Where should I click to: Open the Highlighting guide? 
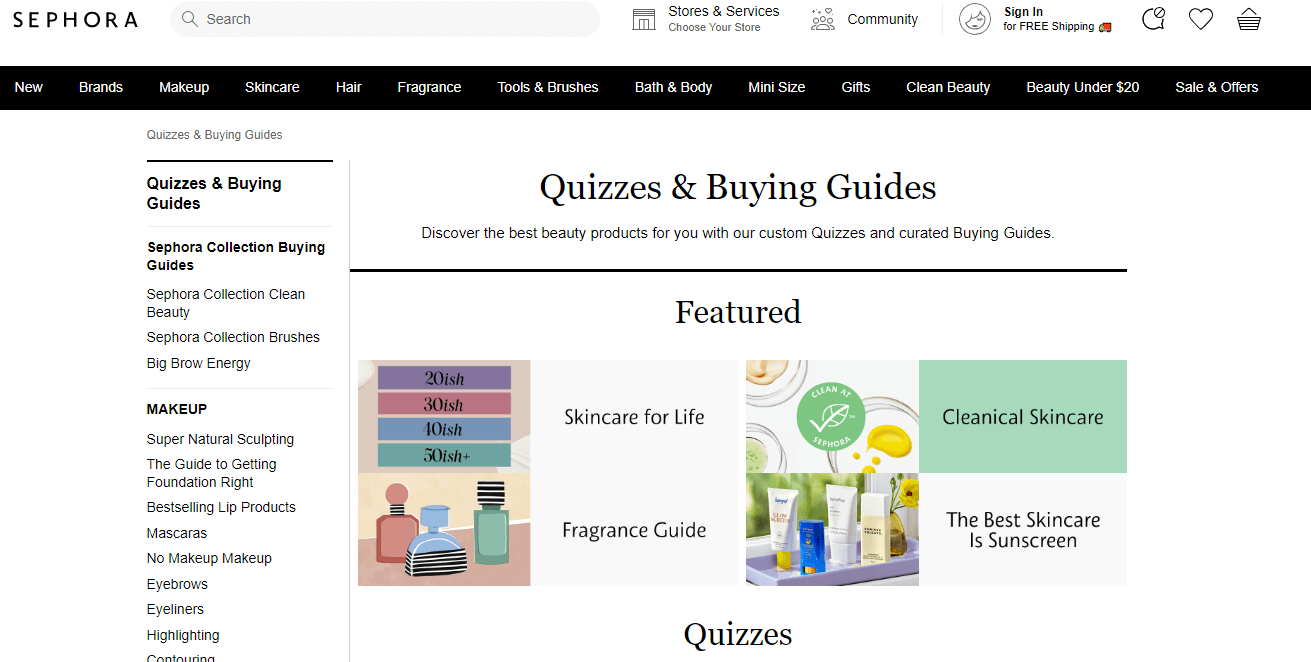(x=183, y=635)
